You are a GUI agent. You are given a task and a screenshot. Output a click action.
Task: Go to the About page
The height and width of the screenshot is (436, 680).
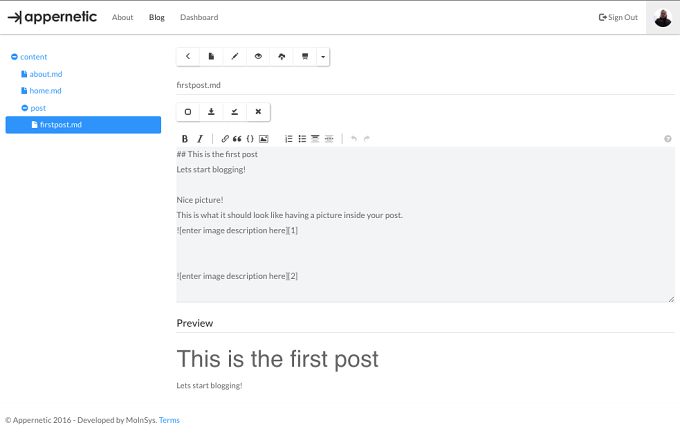[122, 17]
